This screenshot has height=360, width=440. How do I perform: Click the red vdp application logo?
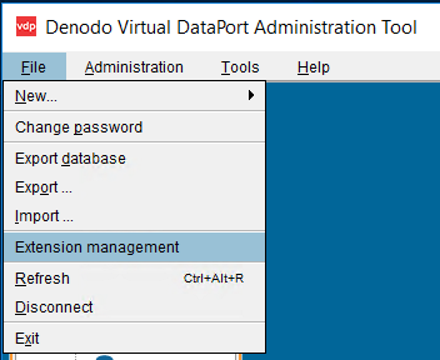point(26,26)
